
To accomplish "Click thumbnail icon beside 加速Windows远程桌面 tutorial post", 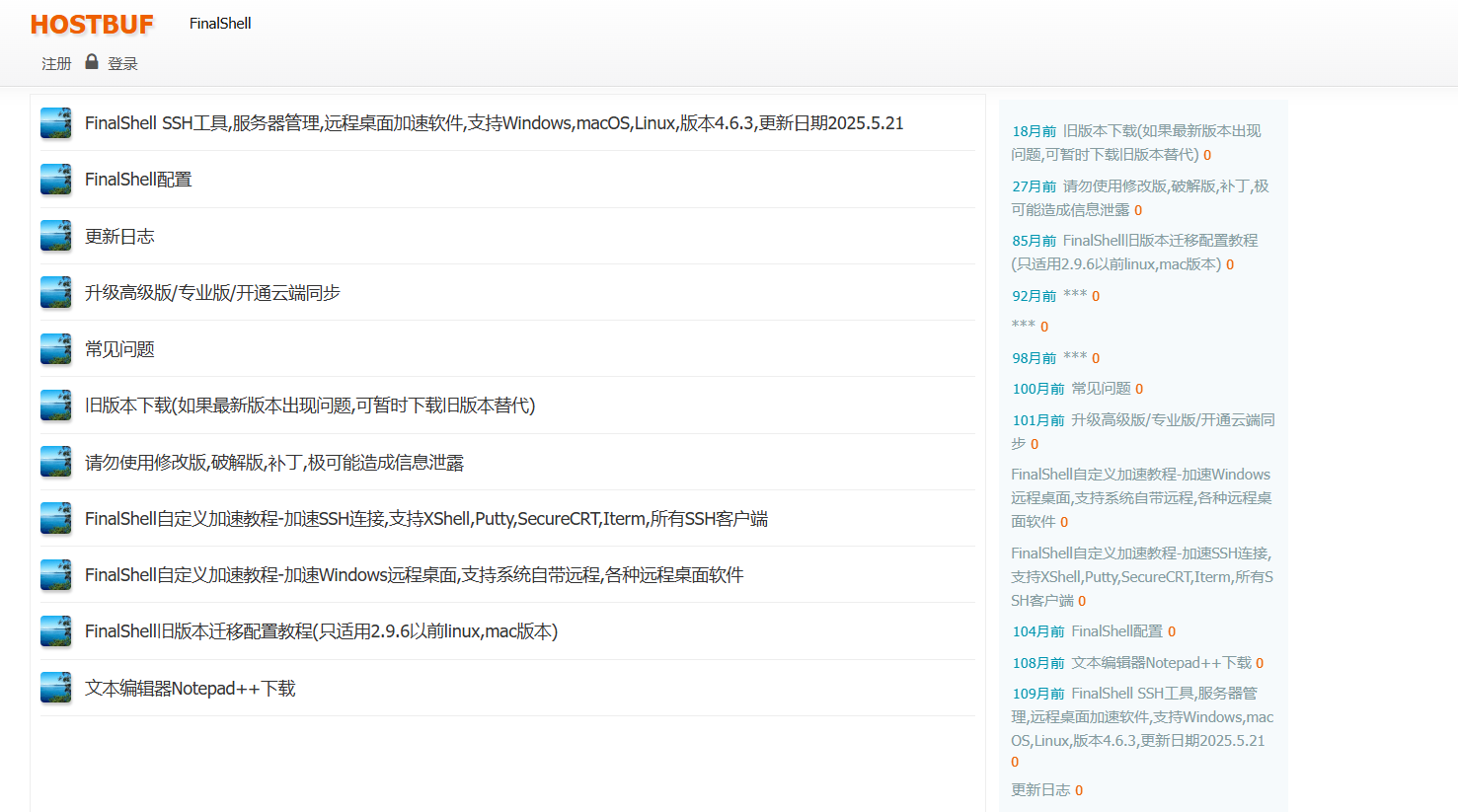I will 55,574.
